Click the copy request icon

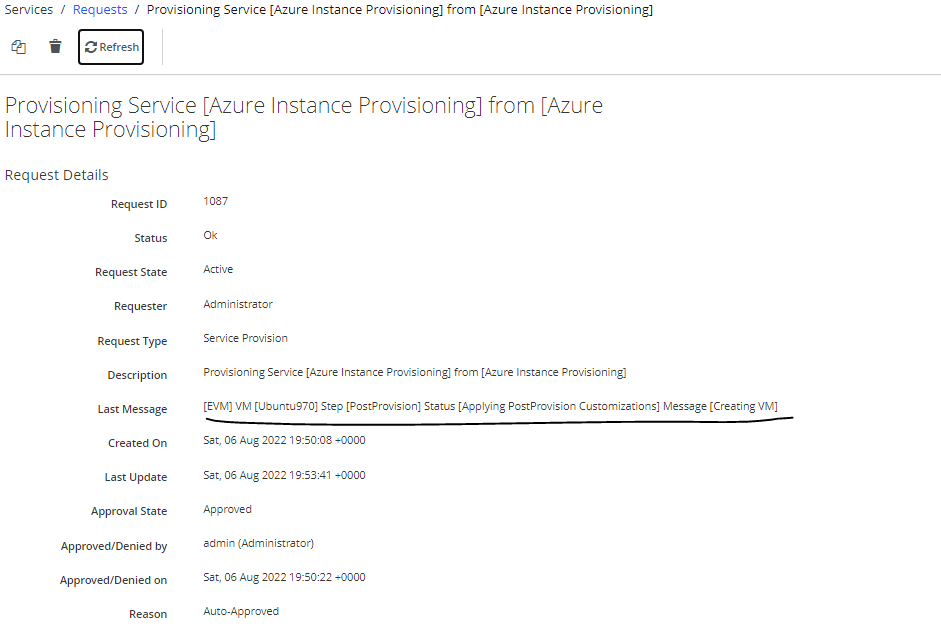(19, 47)
